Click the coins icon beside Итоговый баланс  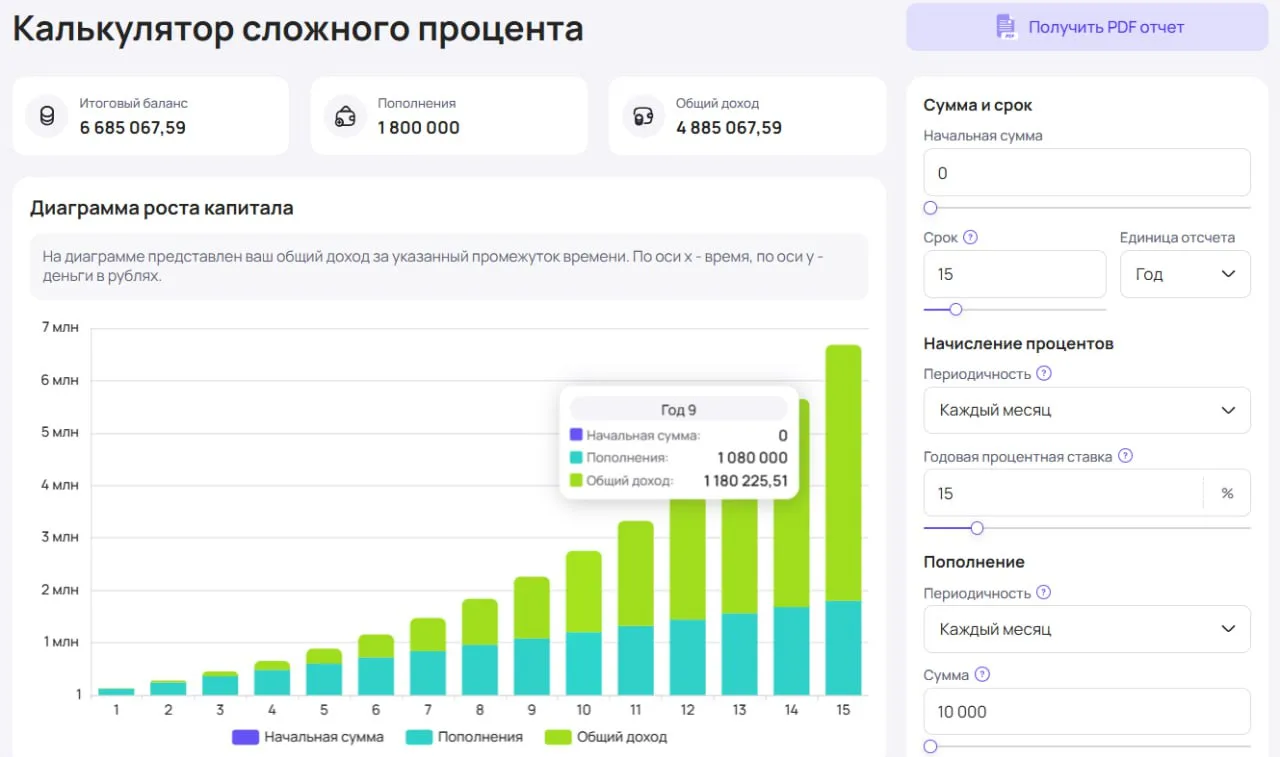(47, 116)
